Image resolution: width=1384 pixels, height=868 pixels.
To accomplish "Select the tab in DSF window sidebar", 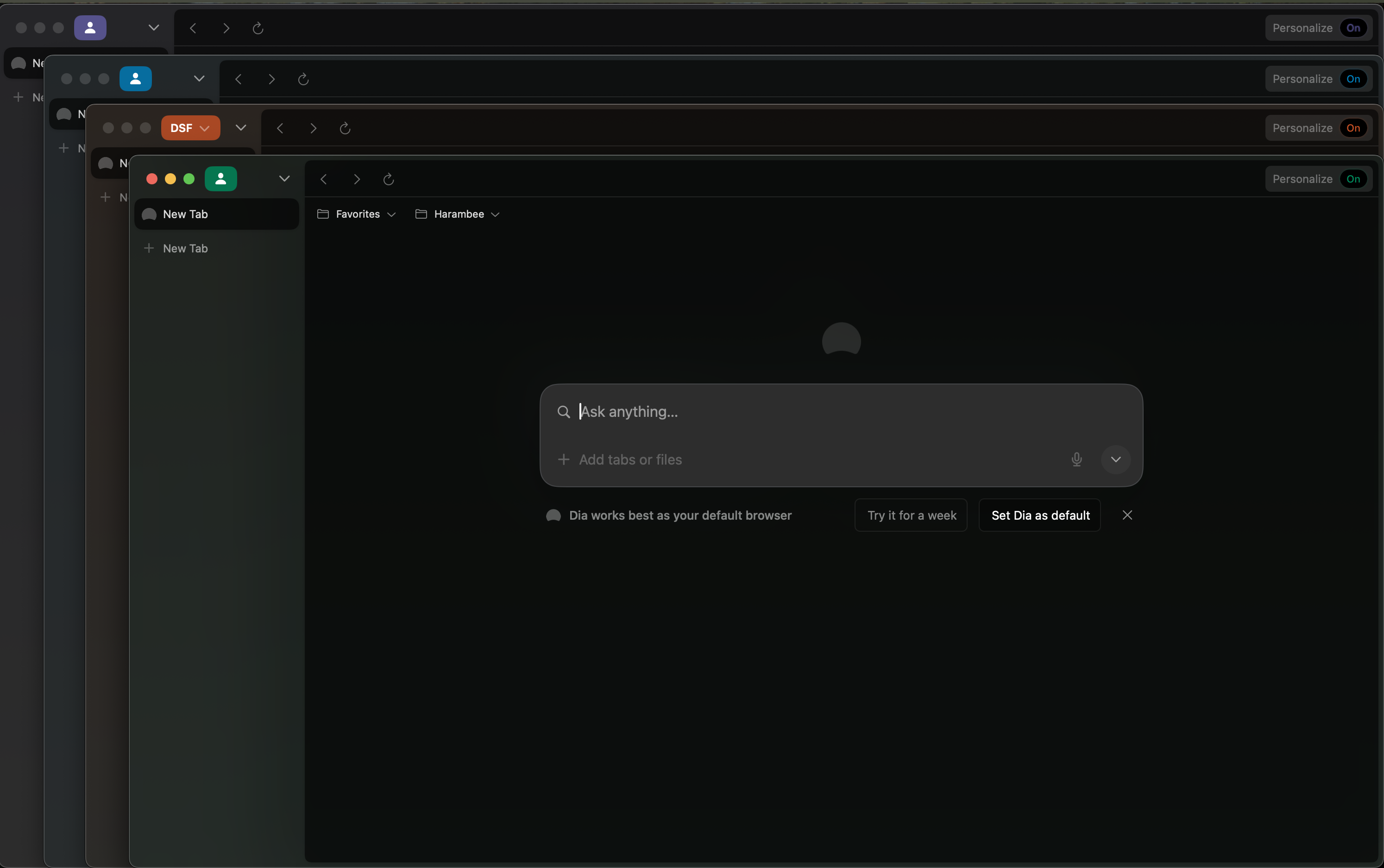I will pos(110,164).
